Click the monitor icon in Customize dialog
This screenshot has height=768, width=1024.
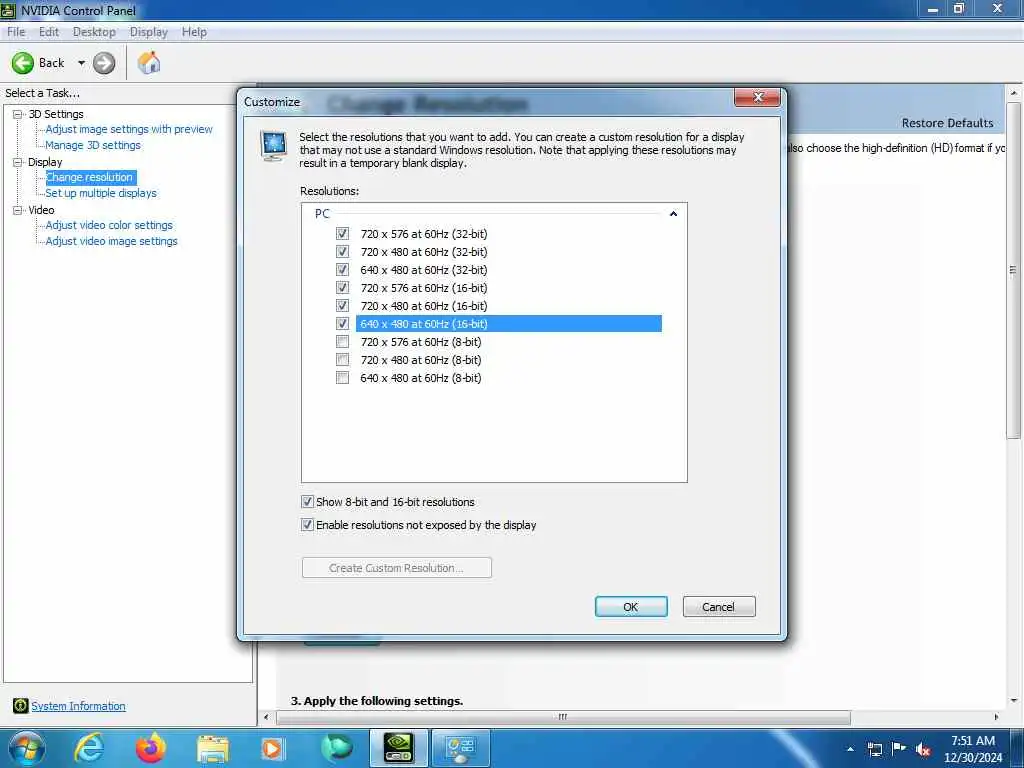coord(273,145)
